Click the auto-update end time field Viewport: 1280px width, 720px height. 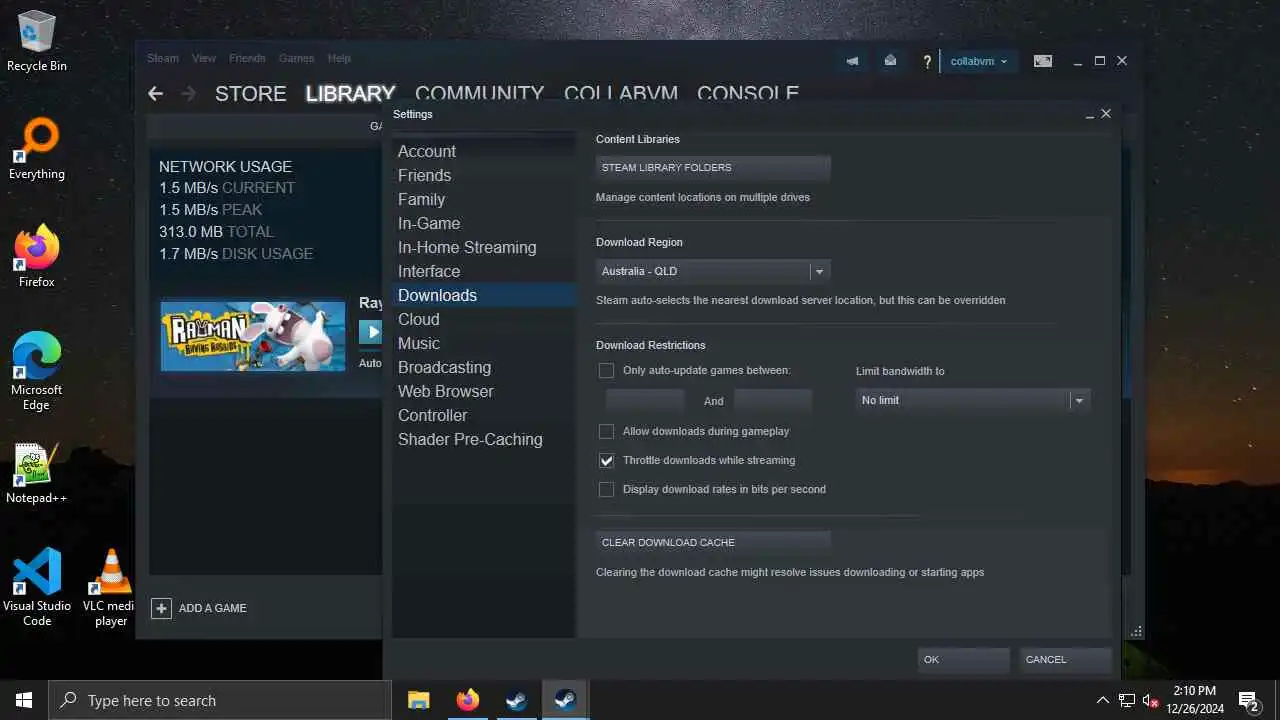coord(773,401)
